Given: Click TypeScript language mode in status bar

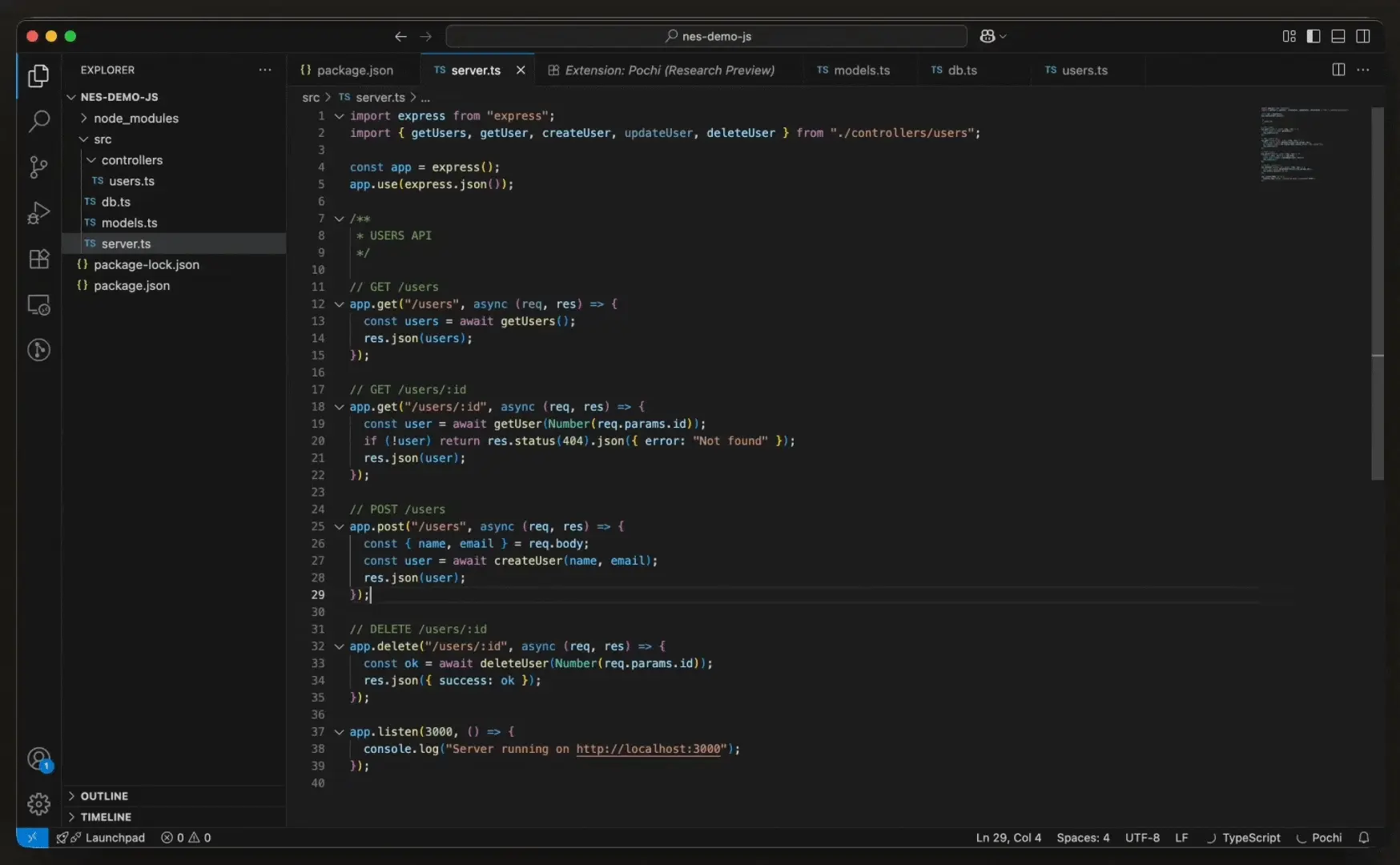Looking at the screenshot, I should pyautogui.click(x=1250, y=838).
